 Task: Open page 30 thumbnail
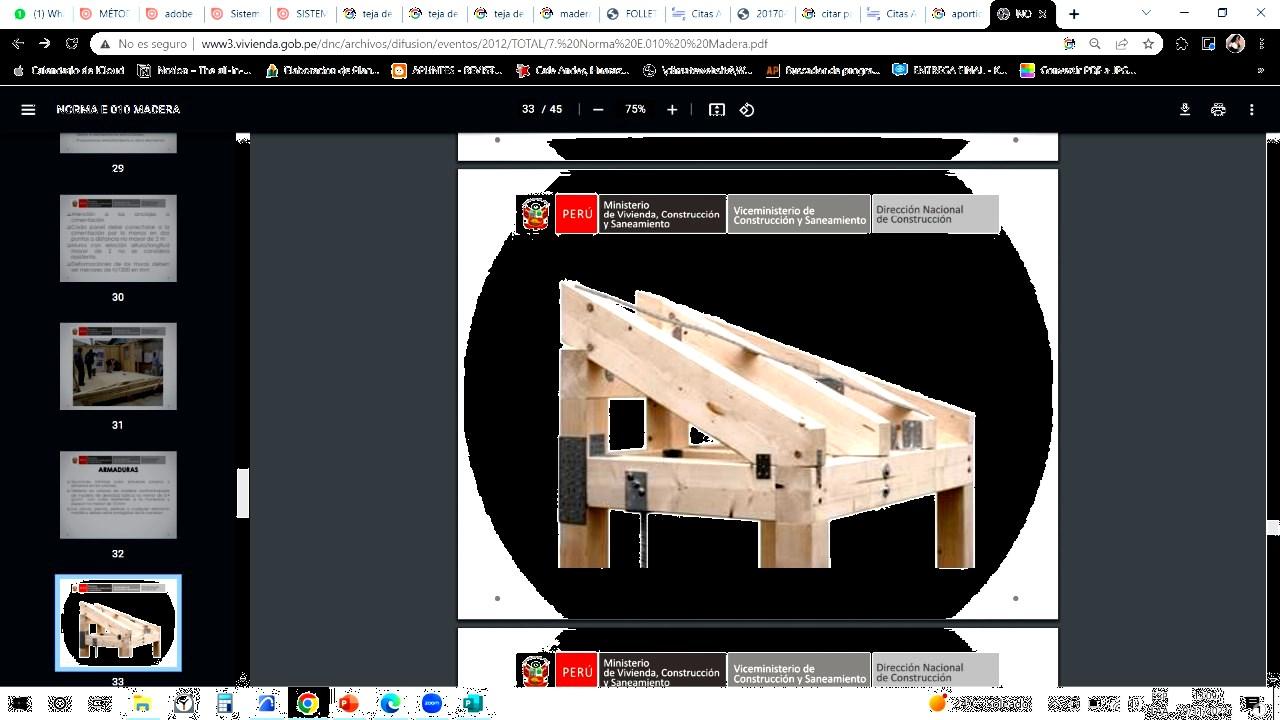[118, 238]
